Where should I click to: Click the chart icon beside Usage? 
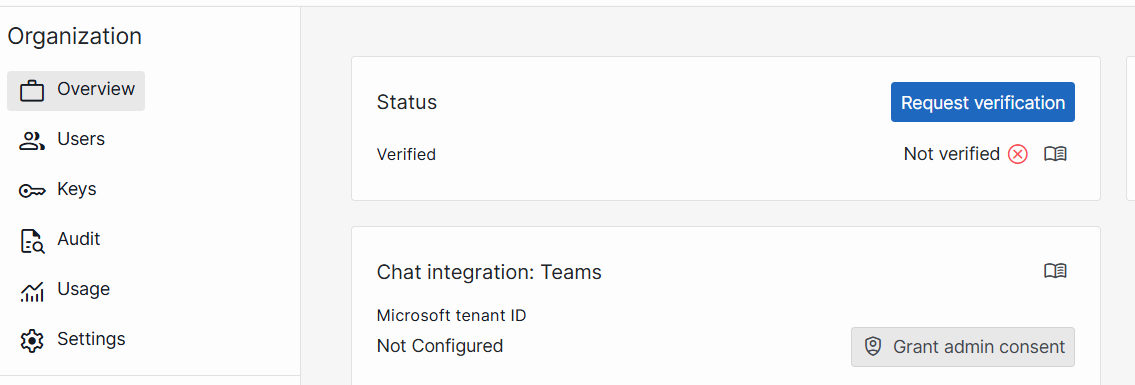pyautogui.click(x=32, y=291)
